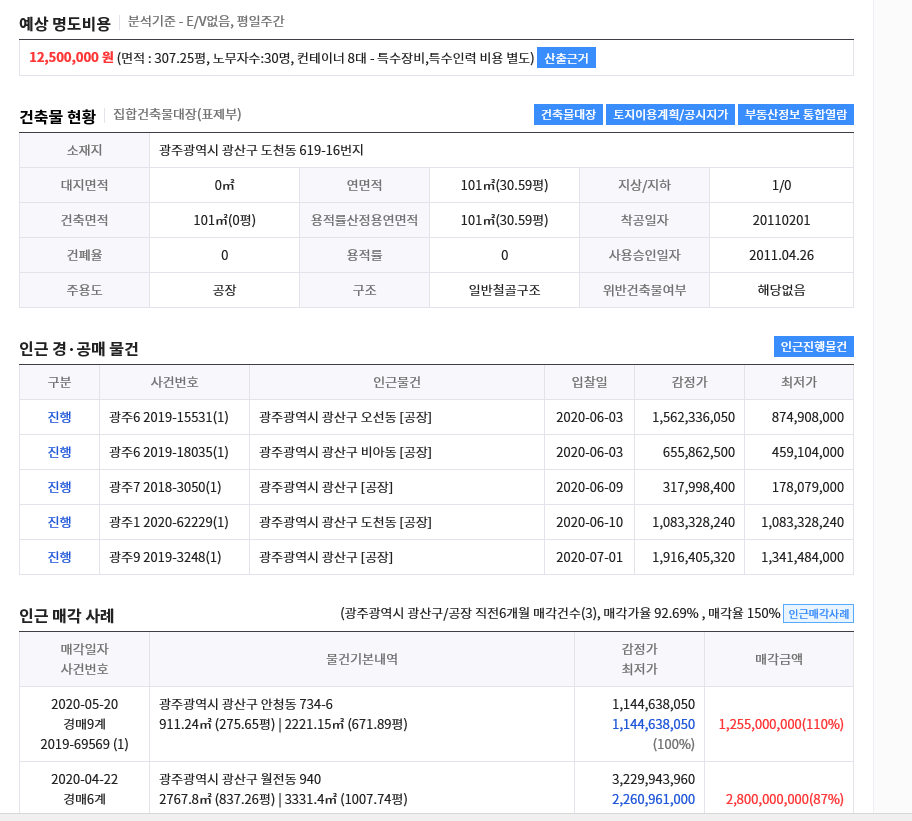Click 위반건축물여부 value 해당없음

tap(781, 290)
